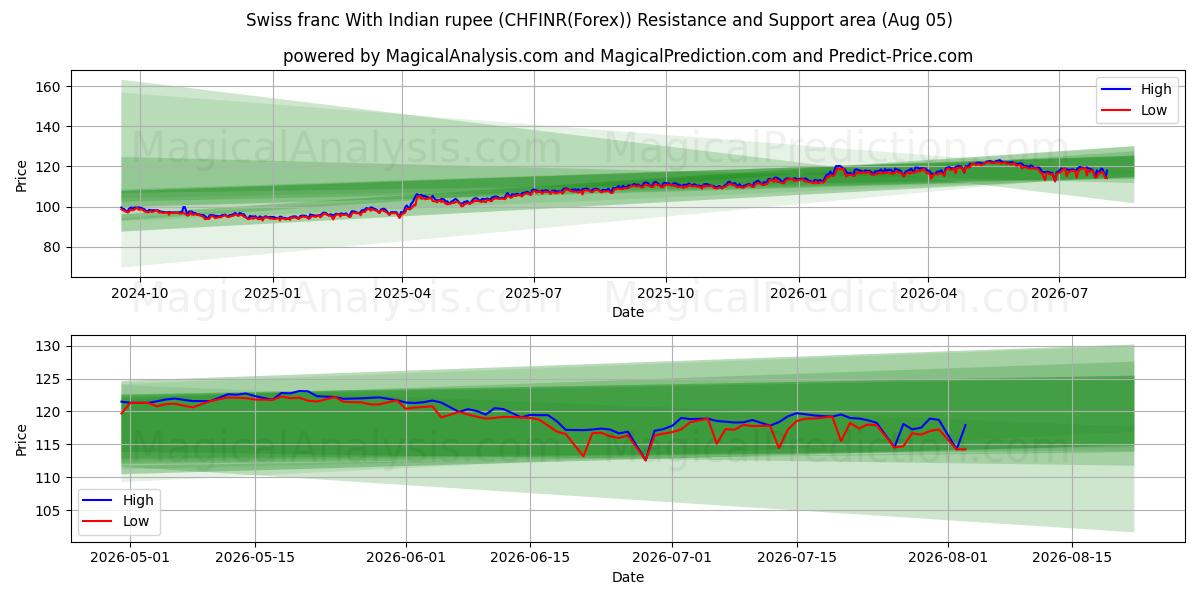Click the 110 price tick on bottom chart

(x=50, y=478)
